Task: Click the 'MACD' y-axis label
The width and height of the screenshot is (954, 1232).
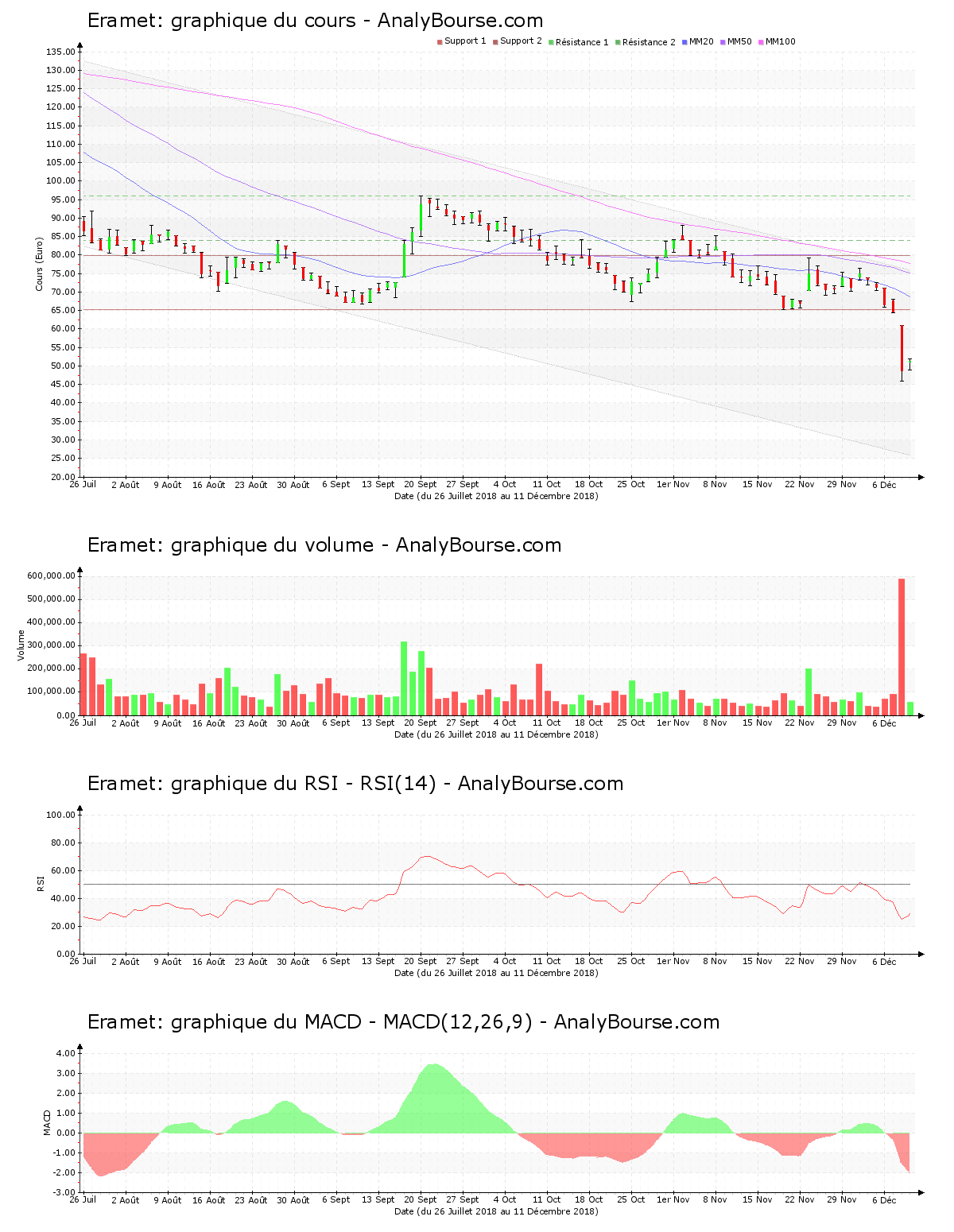Action: [x=47, y=1122]
